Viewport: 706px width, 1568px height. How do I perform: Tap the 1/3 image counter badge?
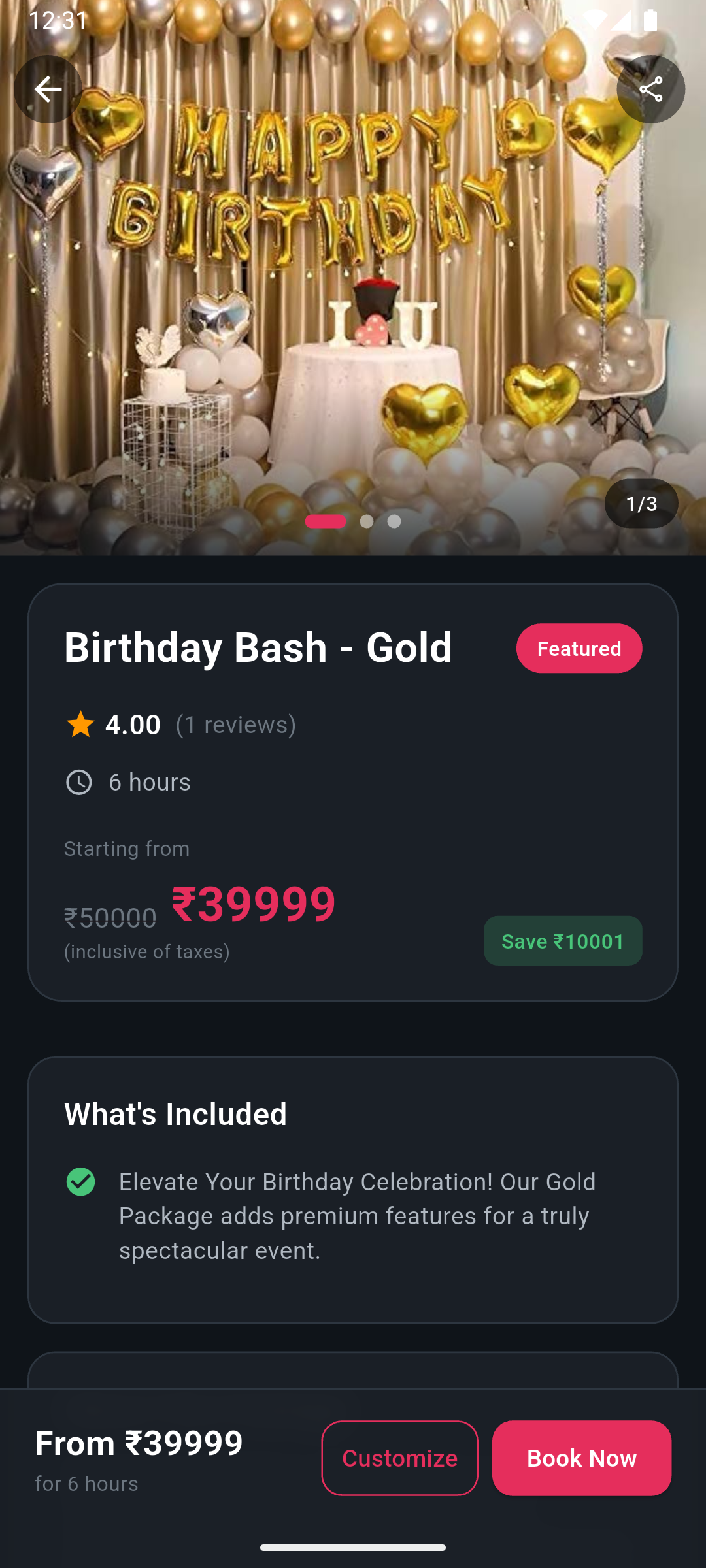[641, 503]
